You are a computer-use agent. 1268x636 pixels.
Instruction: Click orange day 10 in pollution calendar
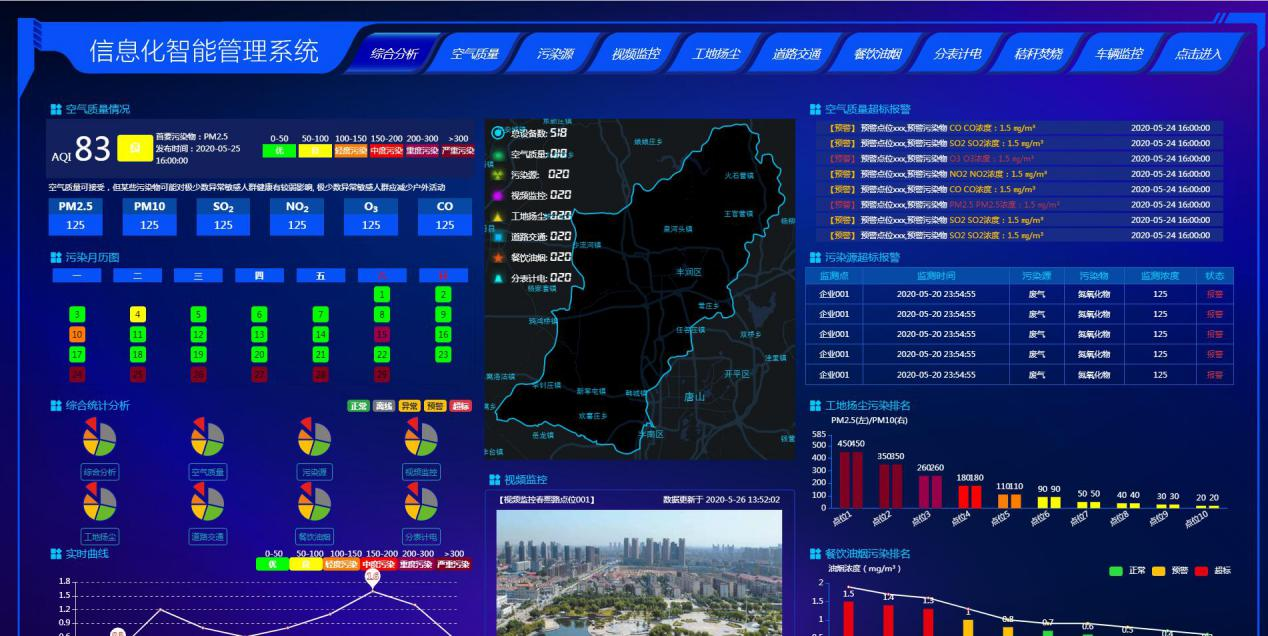coord(77,334)
